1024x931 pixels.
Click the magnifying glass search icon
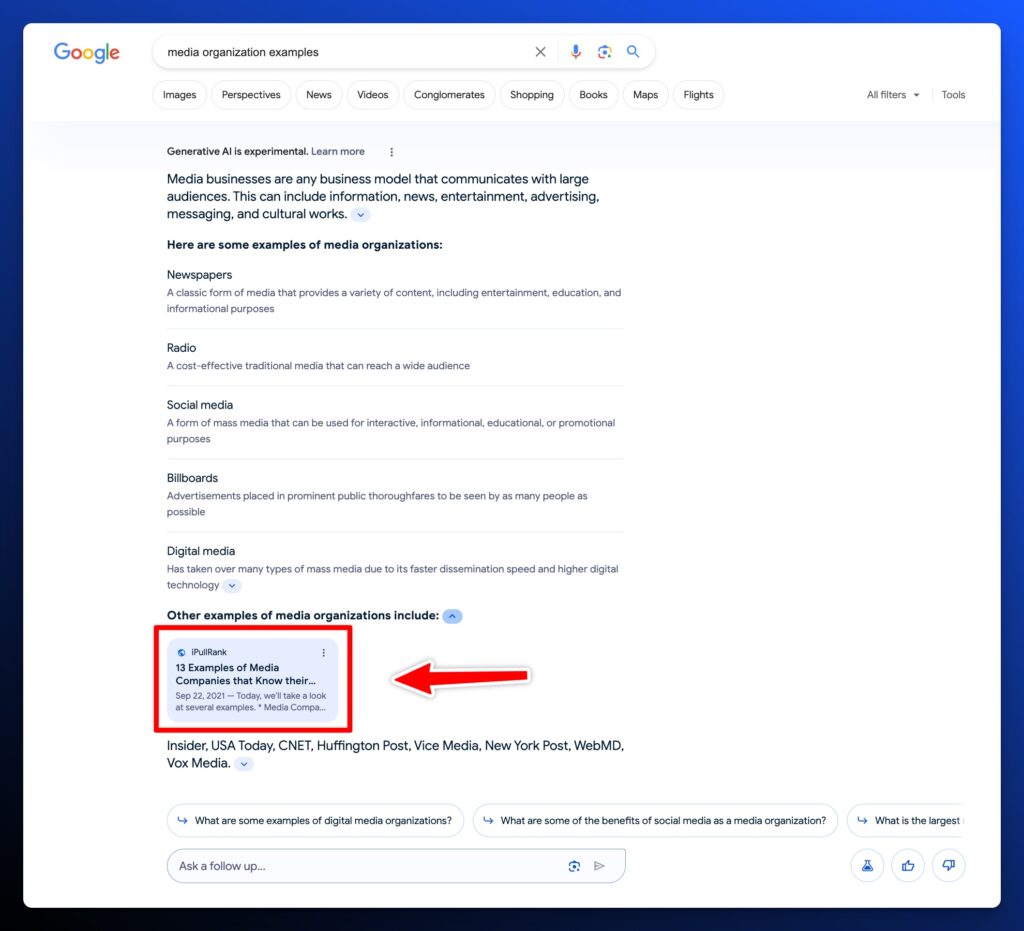click(633, 52)
